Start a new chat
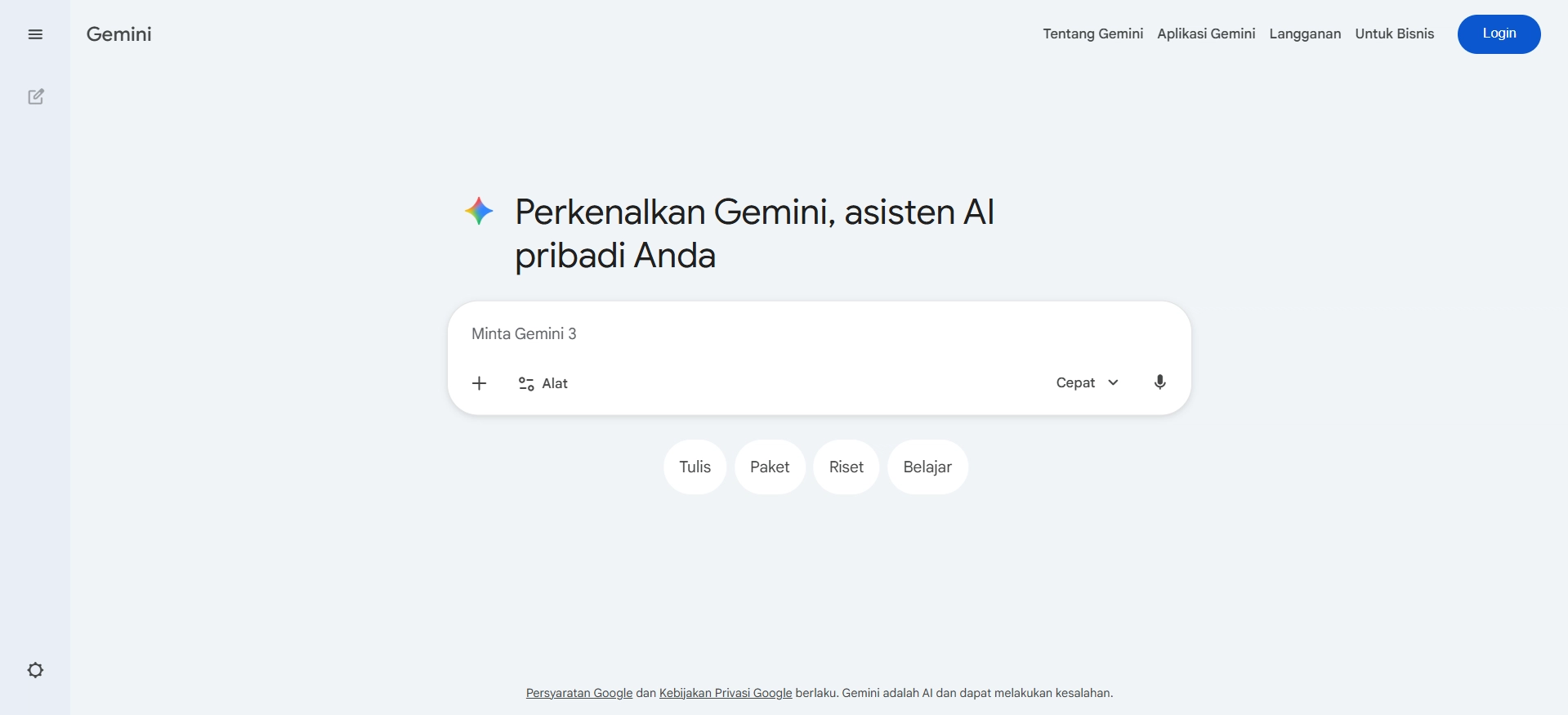 click(35, 96)
